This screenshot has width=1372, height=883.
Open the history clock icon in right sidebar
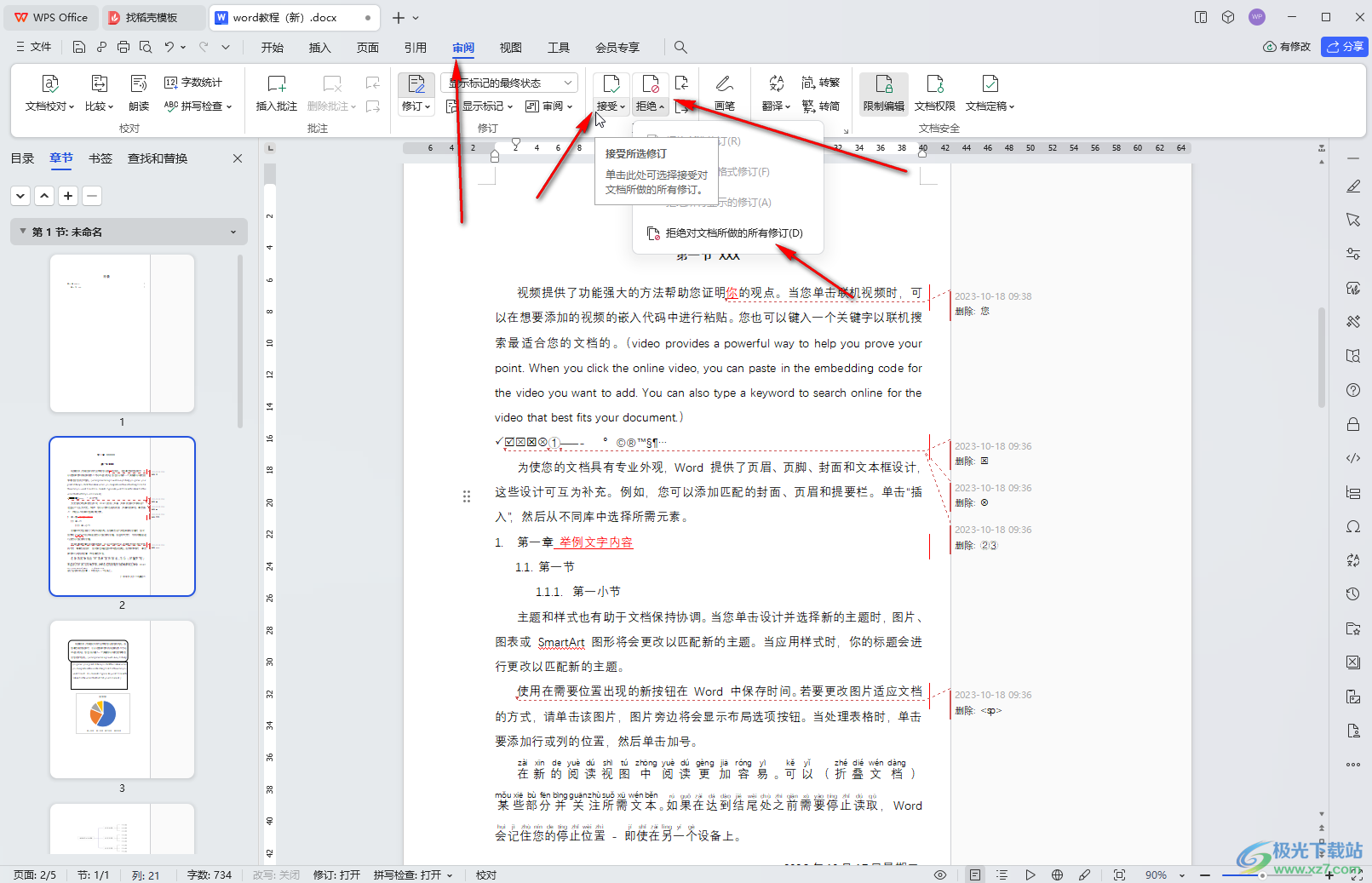(x=1353, y=594)
